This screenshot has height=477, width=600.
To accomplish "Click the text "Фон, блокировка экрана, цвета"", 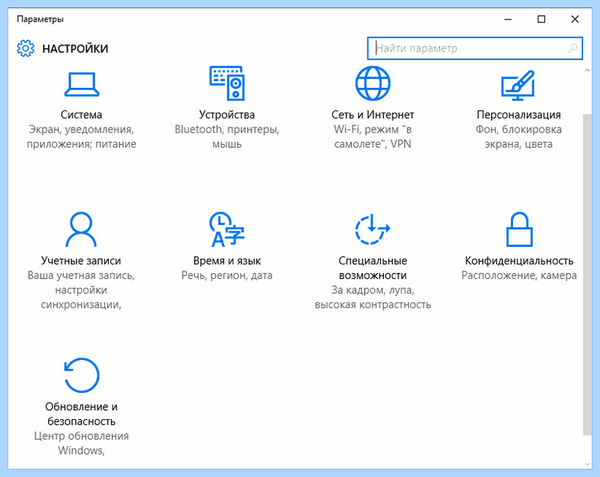I will (518, 137).
